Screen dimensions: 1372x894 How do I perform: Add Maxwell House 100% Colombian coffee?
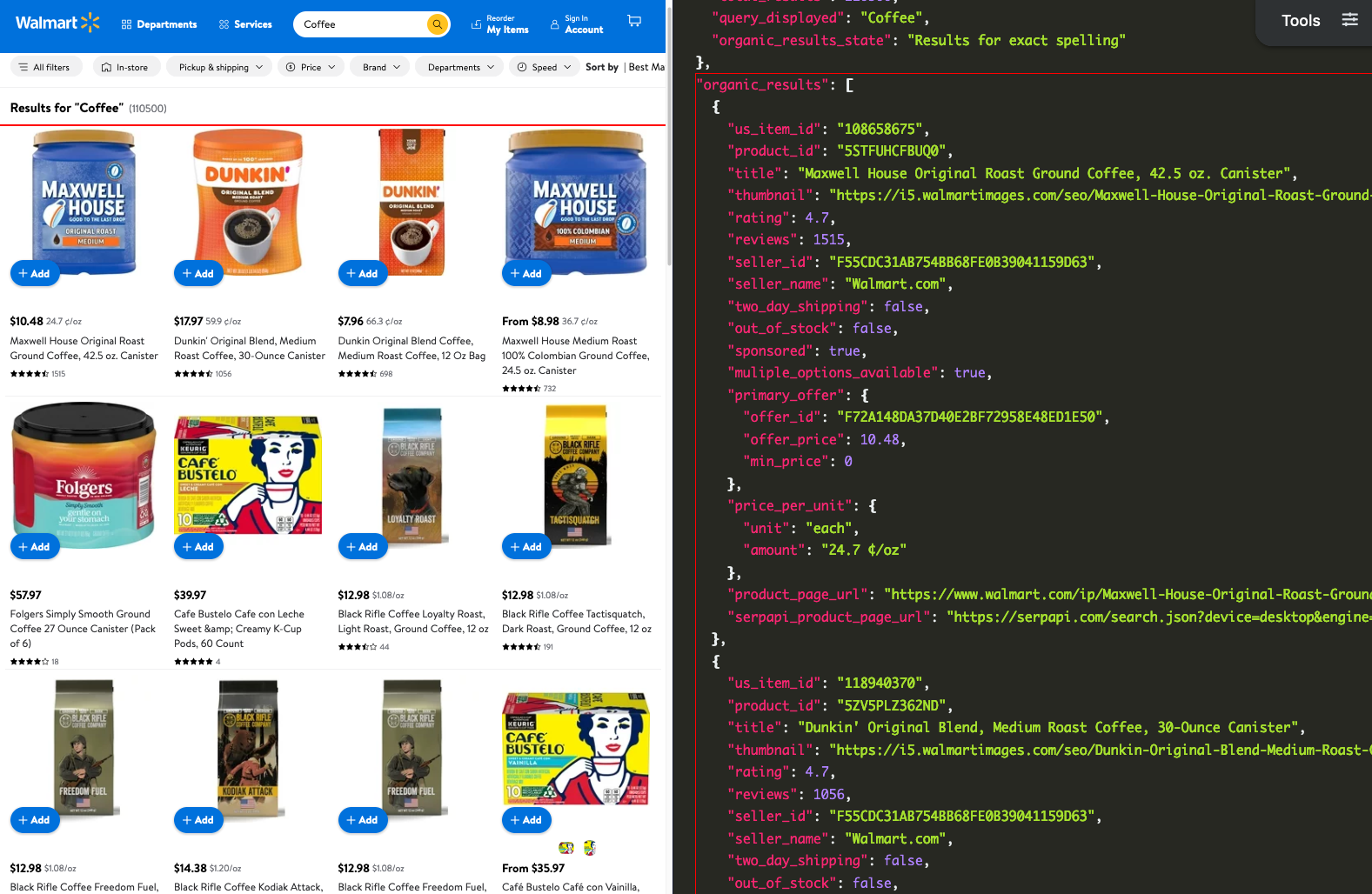tap(526, 273)
